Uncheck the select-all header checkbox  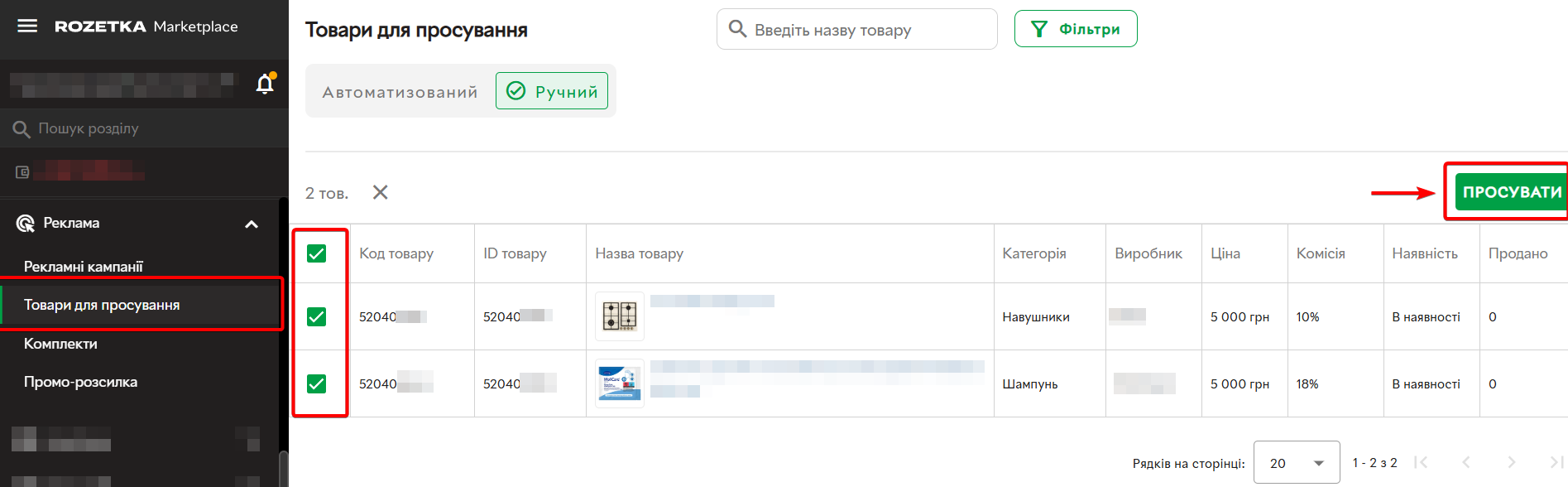coord(316,253)
